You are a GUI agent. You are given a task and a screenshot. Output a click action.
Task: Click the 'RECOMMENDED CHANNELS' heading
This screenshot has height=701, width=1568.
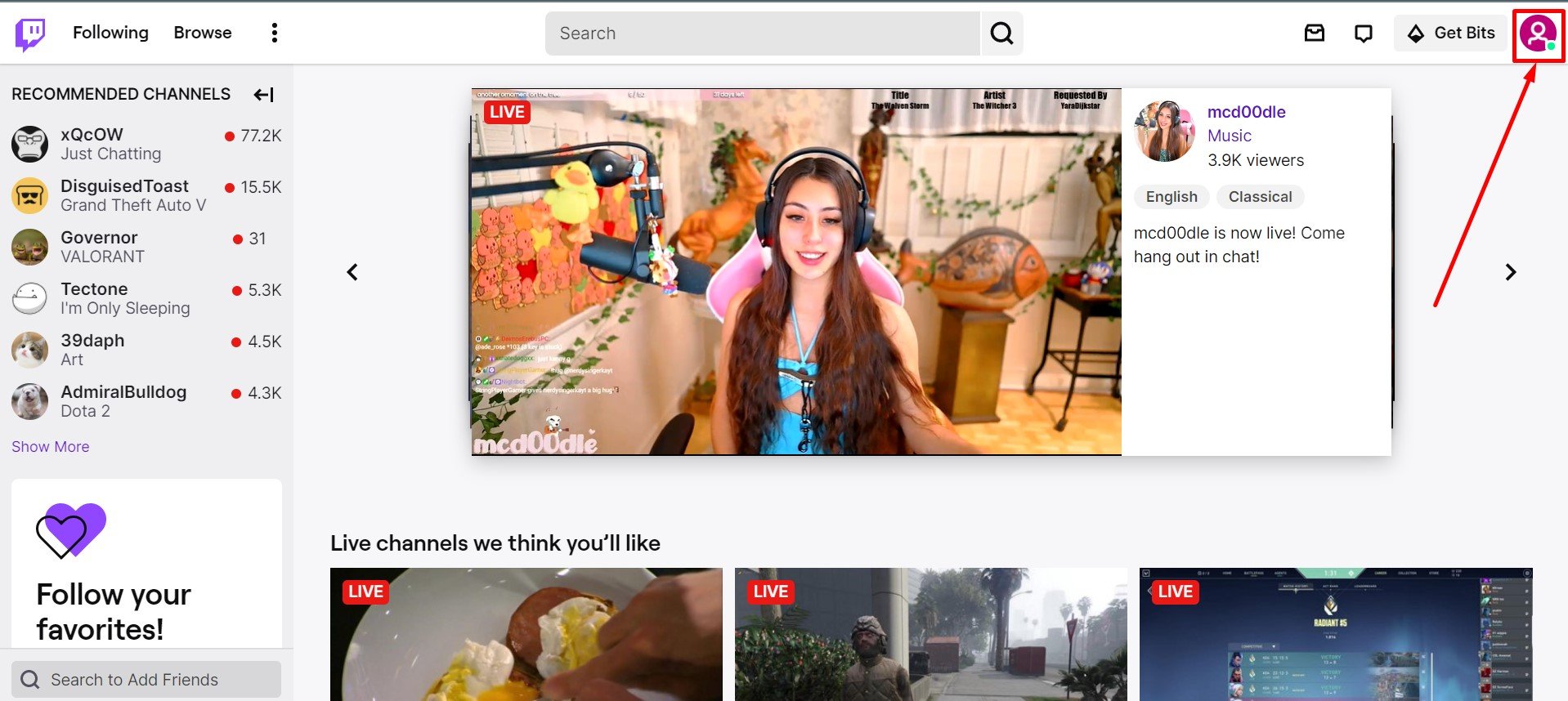click(121, 94)
